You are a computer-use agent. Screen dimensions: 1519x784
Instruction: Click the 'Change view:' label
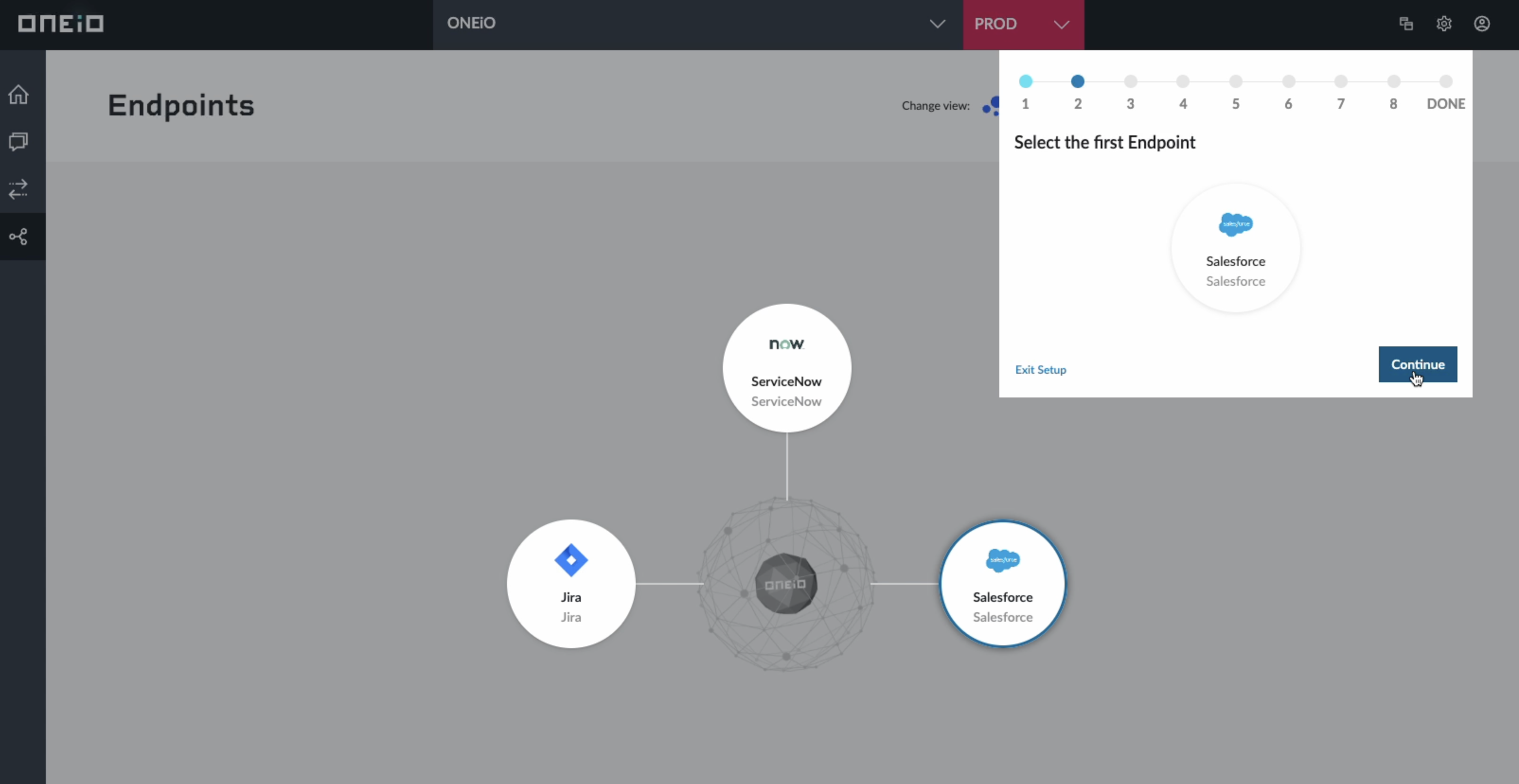(936, 106)
